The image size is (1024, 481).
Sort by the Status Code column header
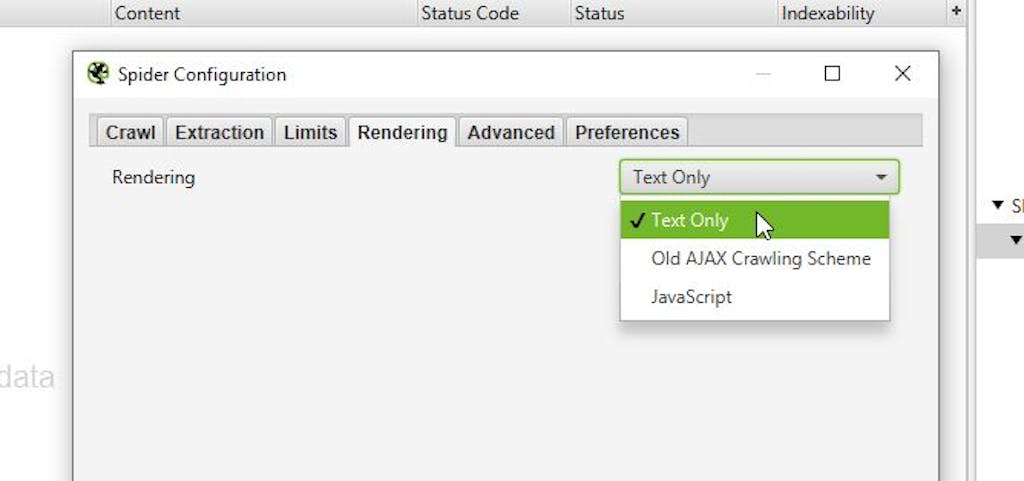(x=470, y=13)
